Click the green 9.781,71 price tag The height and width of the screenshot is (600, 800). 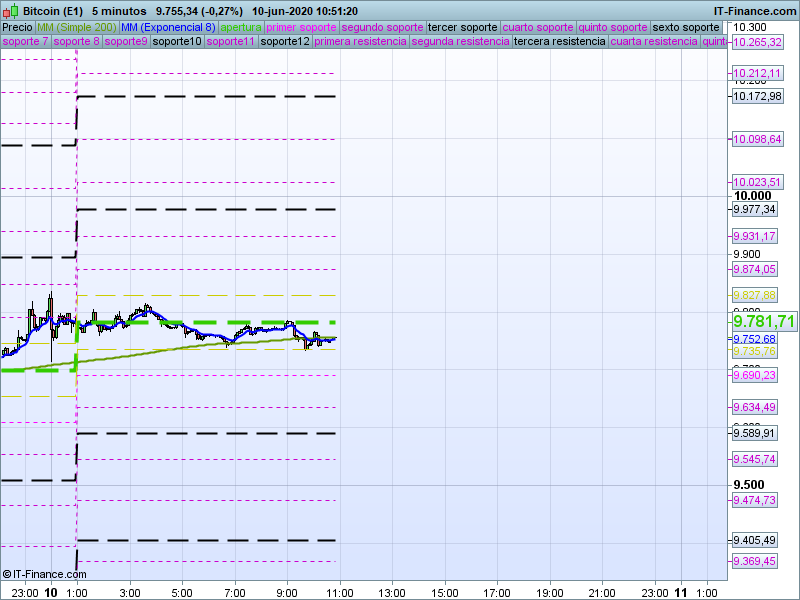pos(764,321)
